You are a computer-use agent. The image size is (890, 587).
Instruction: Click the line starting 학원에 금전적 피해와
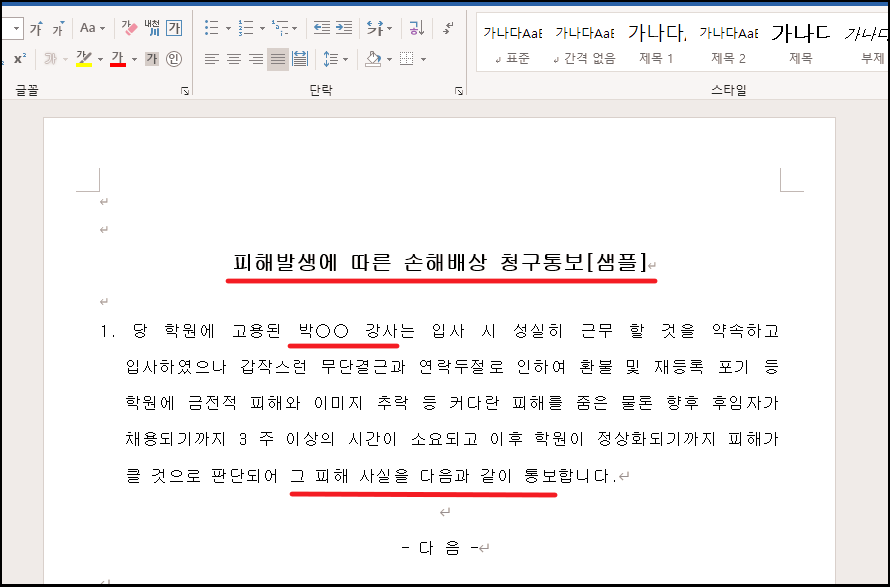click(x=452, y=403)
